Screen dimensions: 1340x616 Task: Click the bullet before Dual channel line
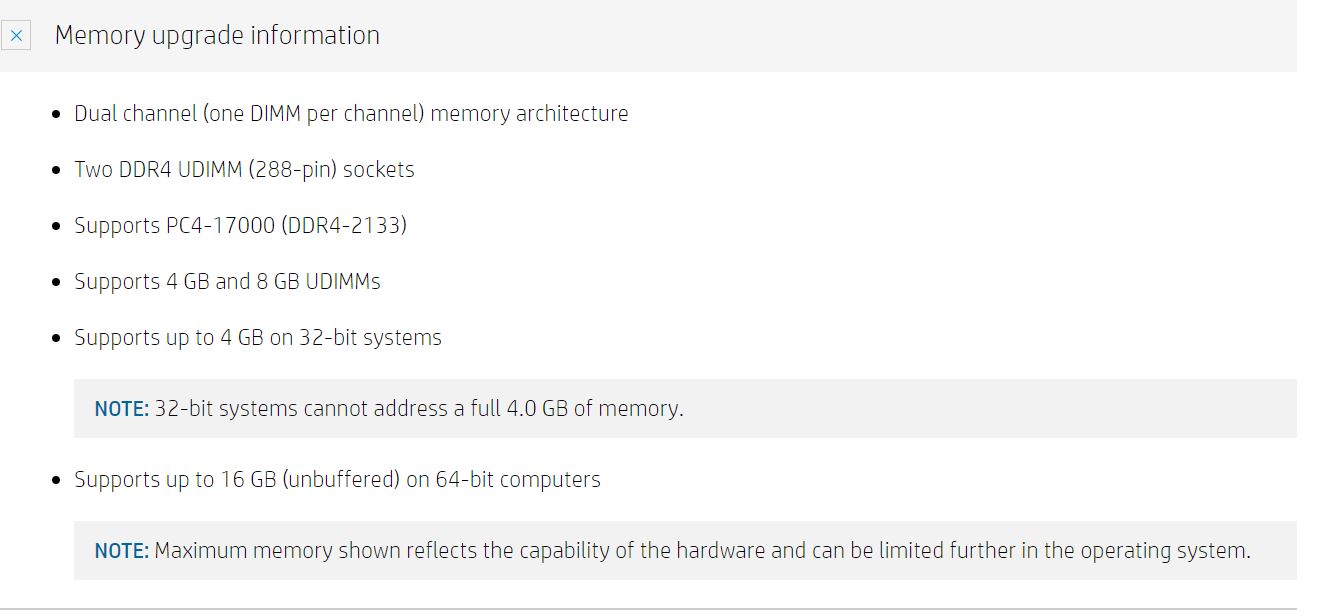coord(56,114)
